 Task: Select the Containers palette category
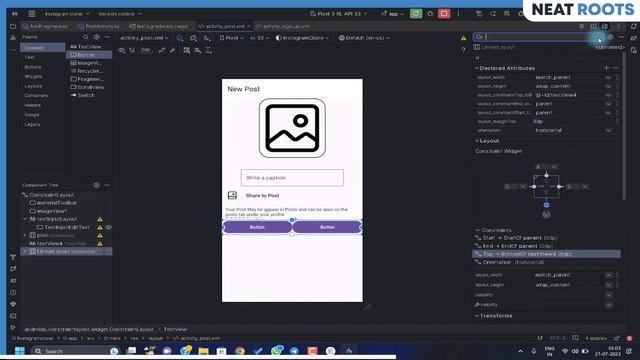click(x=36, y=96)
